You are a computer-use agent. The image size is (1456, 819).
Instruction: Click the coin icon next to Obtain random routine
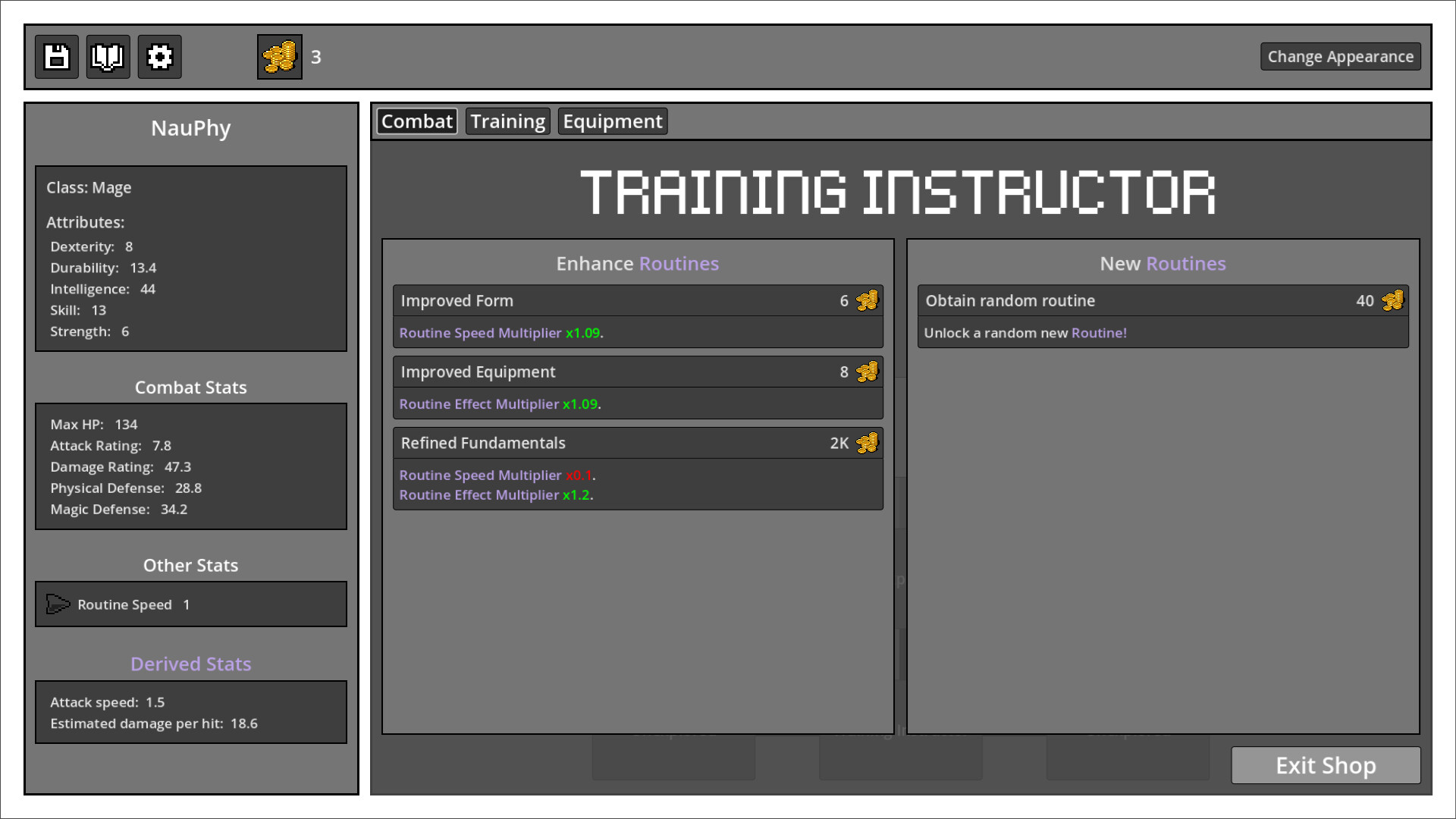pos(1393,300)
